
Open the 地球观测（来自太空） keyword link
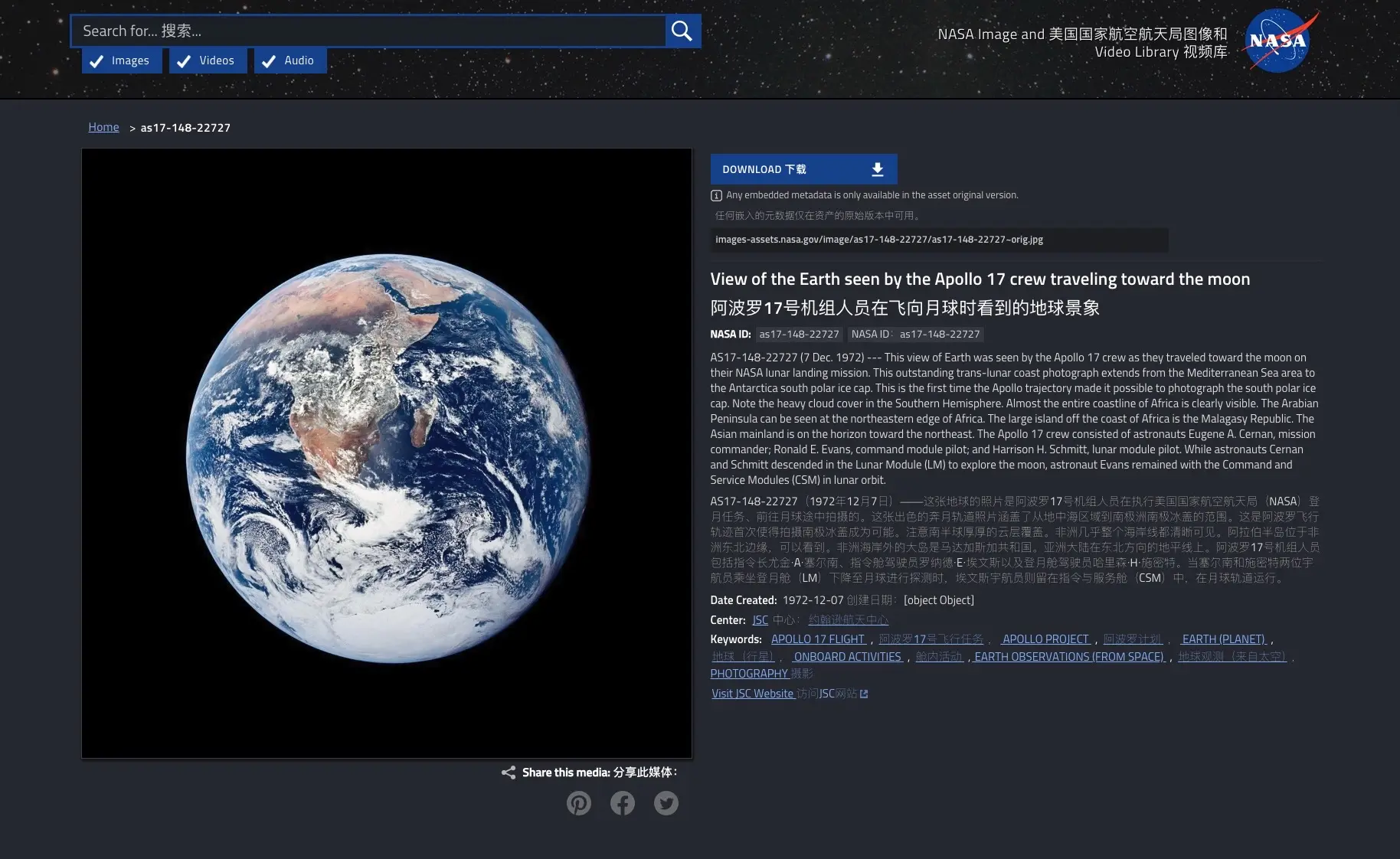point(1232,657)
